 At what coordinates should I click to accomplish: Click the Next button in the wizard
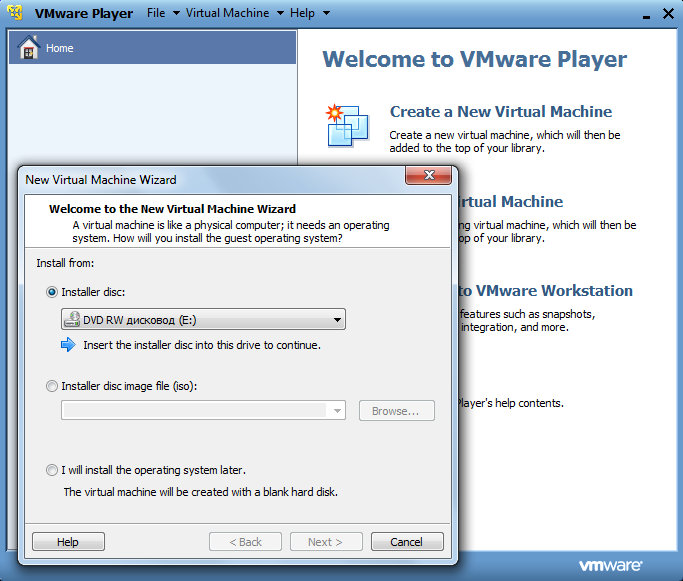tap(326, 542)
